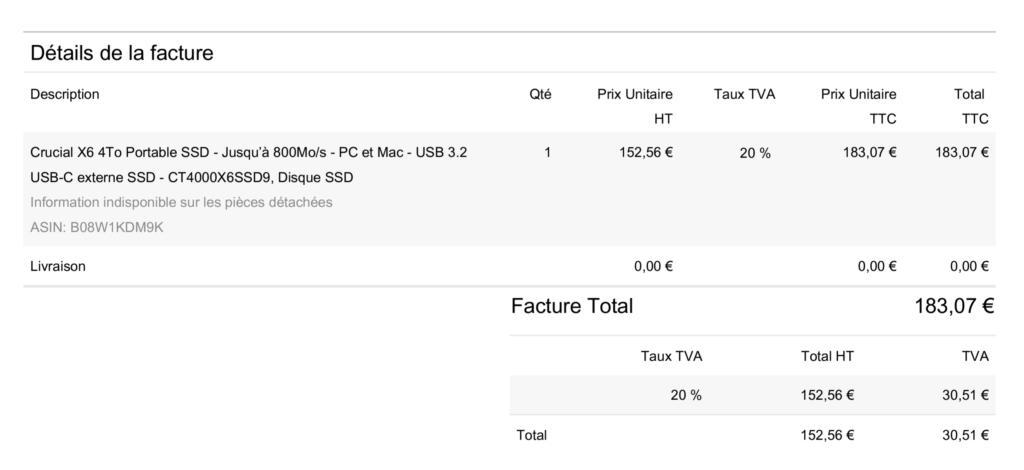Click the Livraison row label
Screen dimensions: 1024x470
pos(57,266)
